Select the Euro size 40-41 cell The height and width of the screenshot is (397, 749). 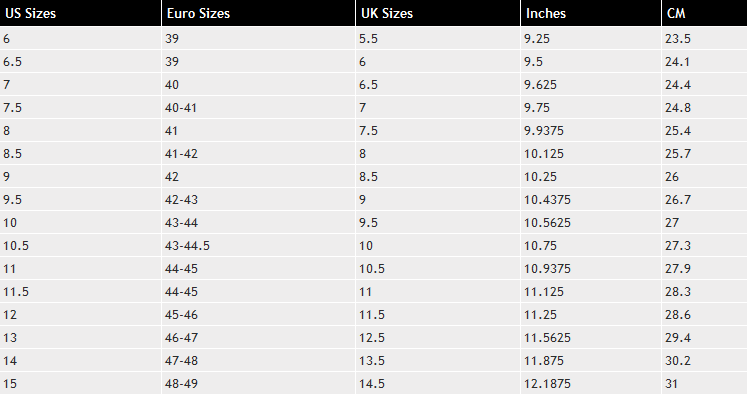click(x=258, y=107)
